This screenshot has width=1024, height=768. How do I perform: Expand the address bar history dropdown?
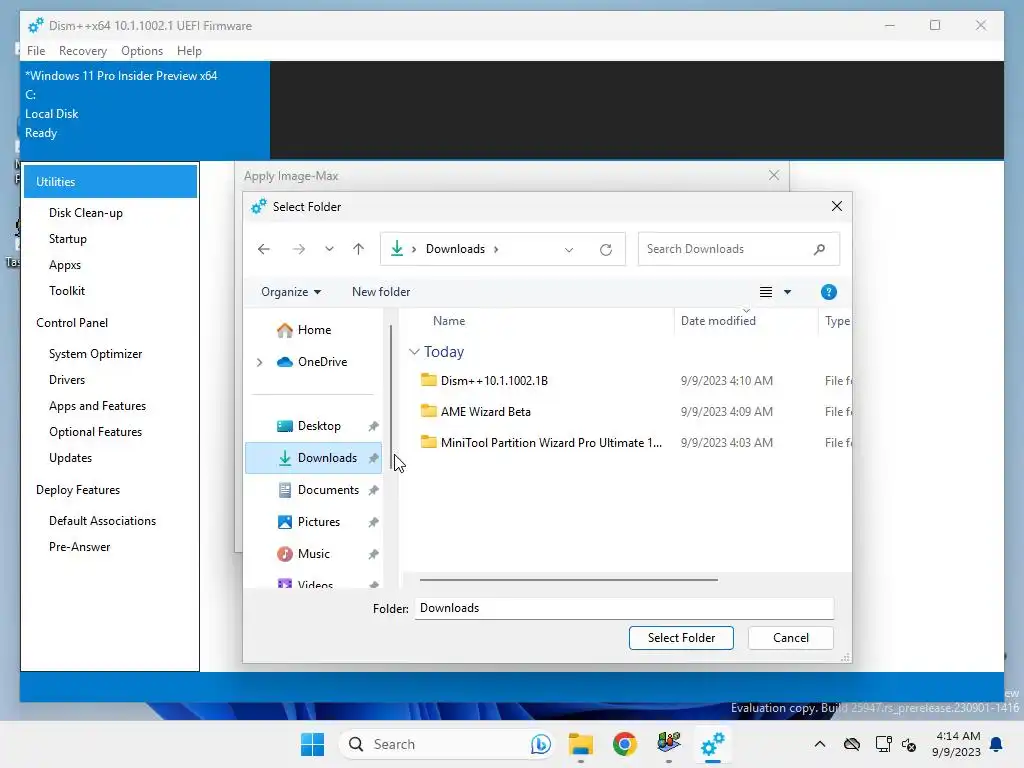[569, 249]
